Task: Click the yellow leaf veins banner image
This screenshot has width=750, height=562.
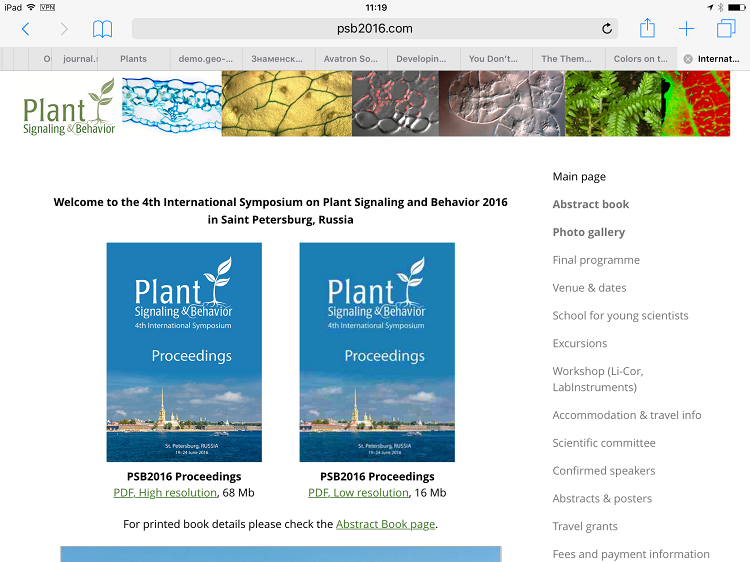Action: click(287, 104)
